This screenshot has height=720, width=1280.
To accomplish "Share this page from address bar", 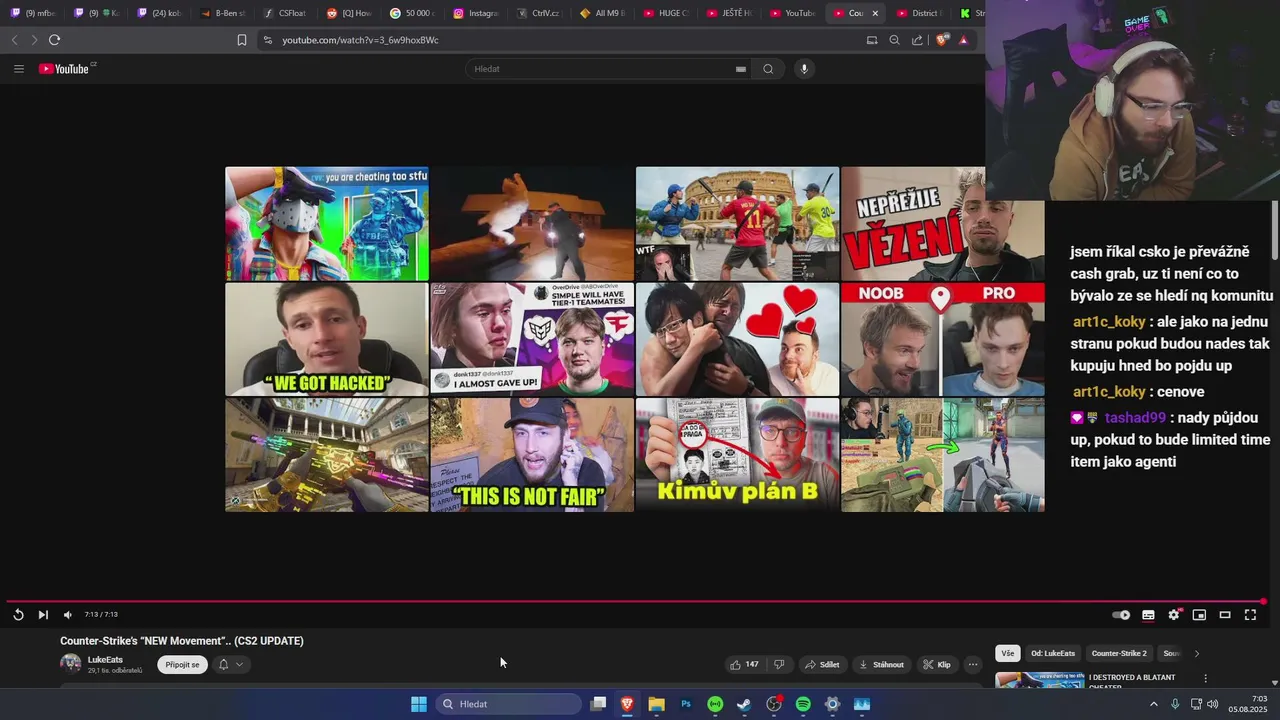I will pyautogui.click(x=917, y=40).
